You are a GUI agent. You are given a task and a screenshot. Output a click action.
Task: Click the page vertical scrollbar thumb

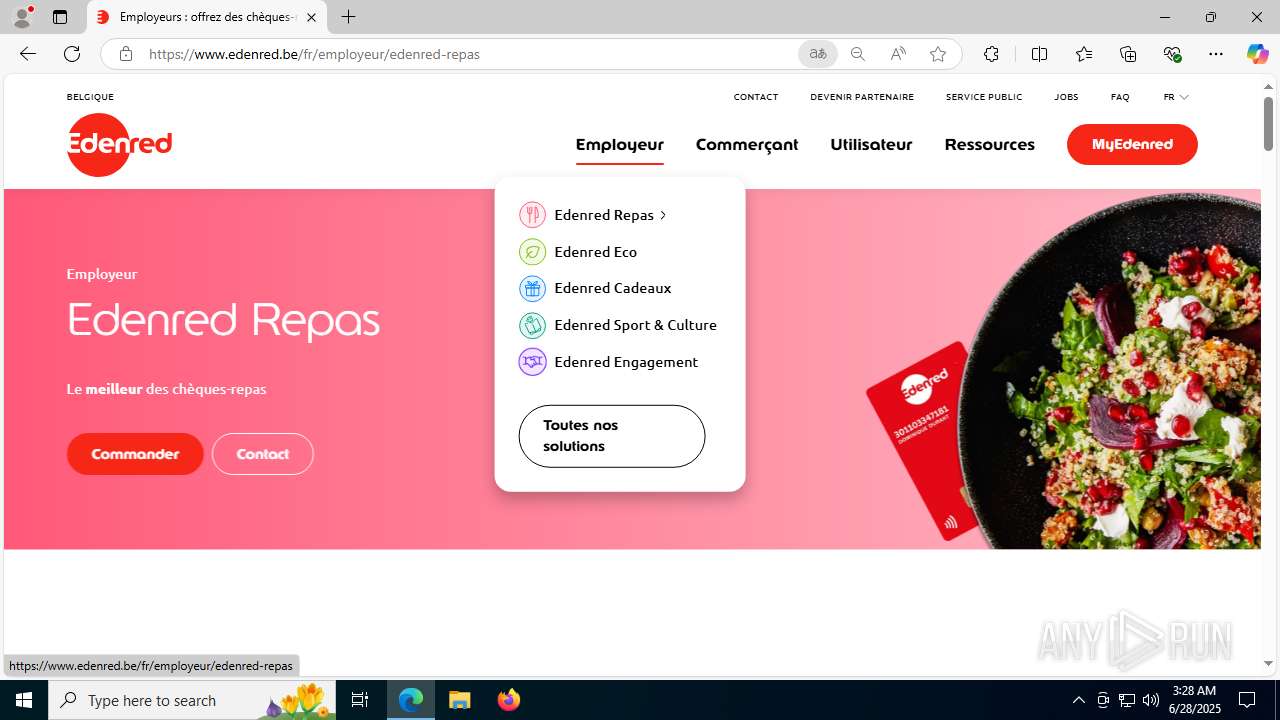[x=1268, y=124]
